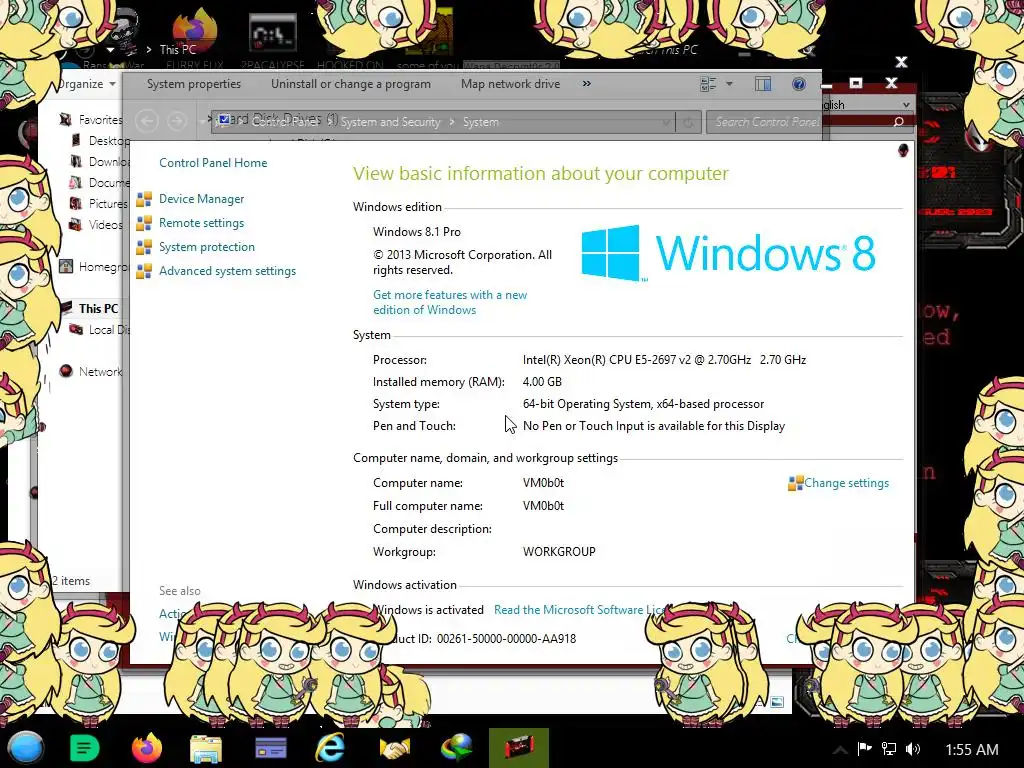Click the 1:55 AM clock
The width and height of the screenshot is (1024, 768).
(x=972, y=750)
